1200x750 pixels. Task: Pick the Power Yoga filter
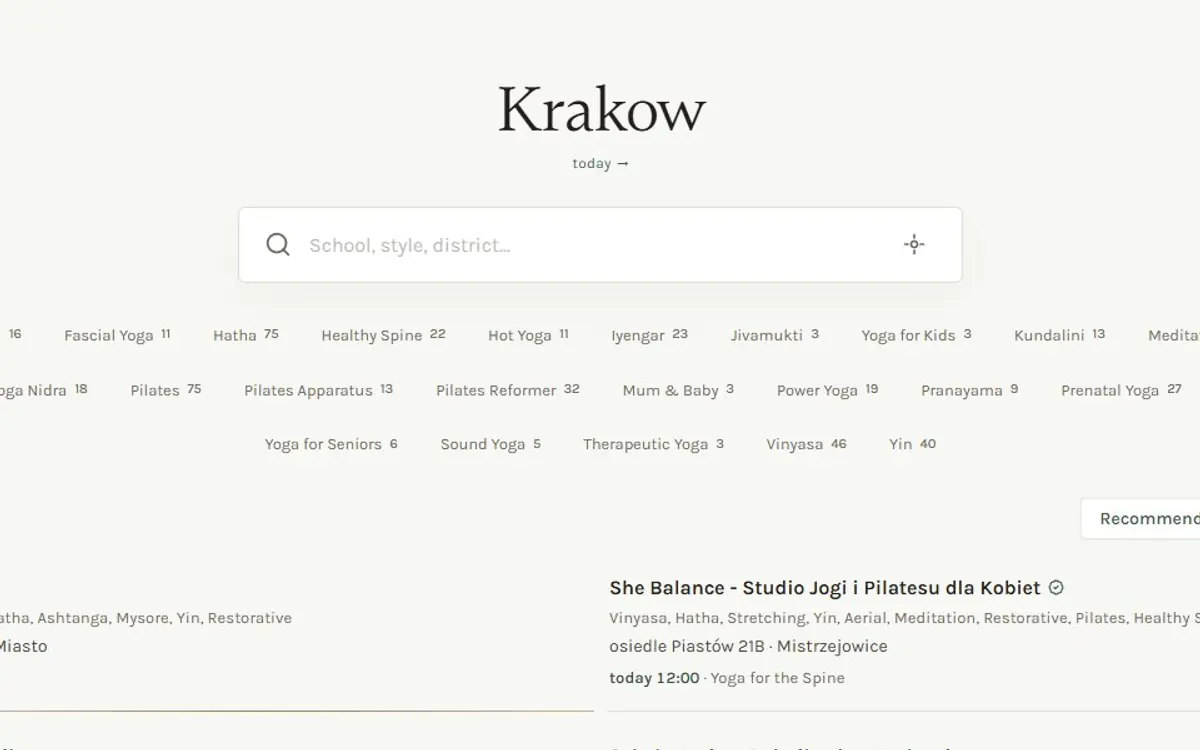(827, 390)
